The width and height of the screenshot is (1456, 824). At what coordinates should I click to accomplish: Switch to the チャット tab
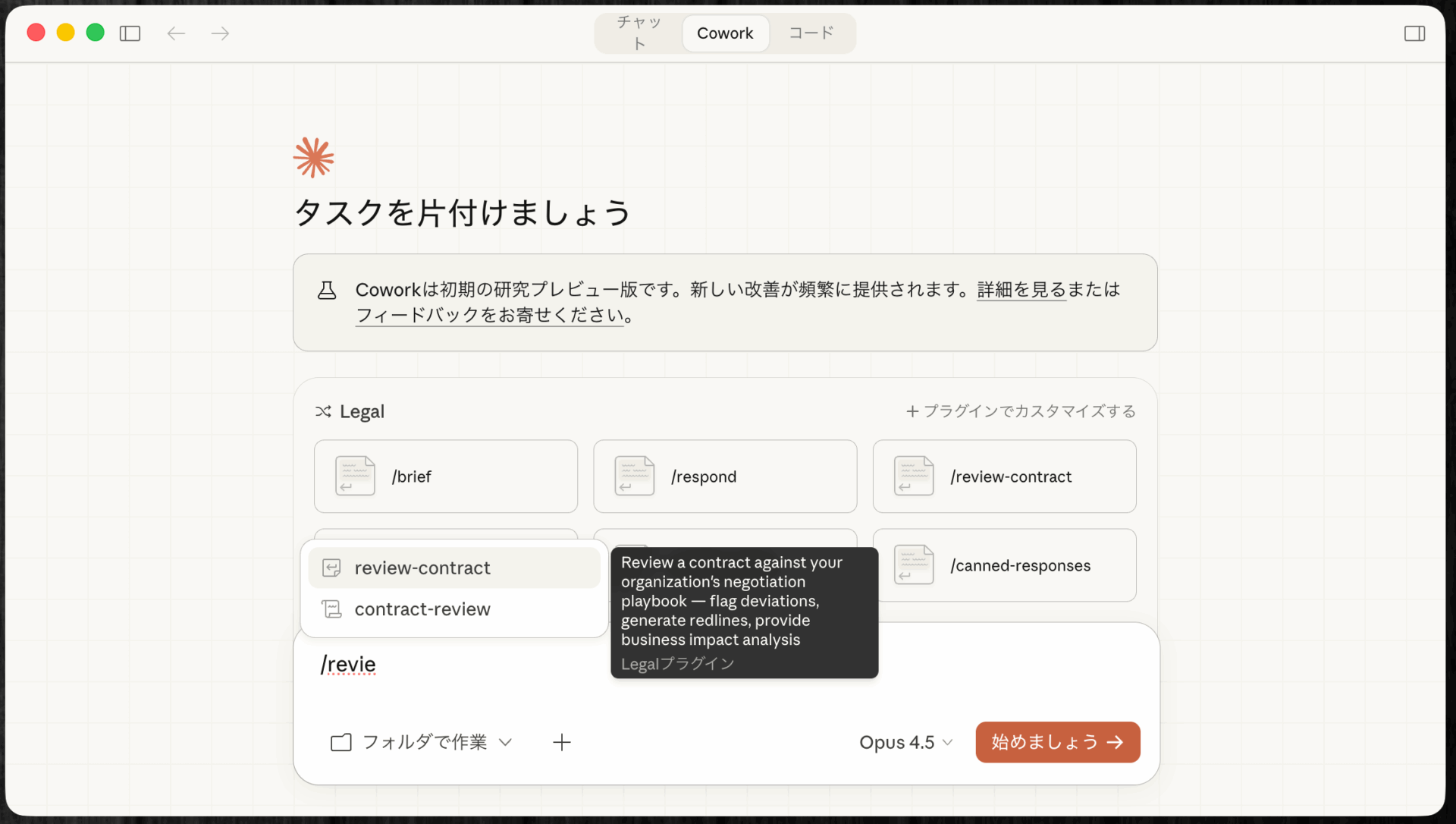(638, 33)
